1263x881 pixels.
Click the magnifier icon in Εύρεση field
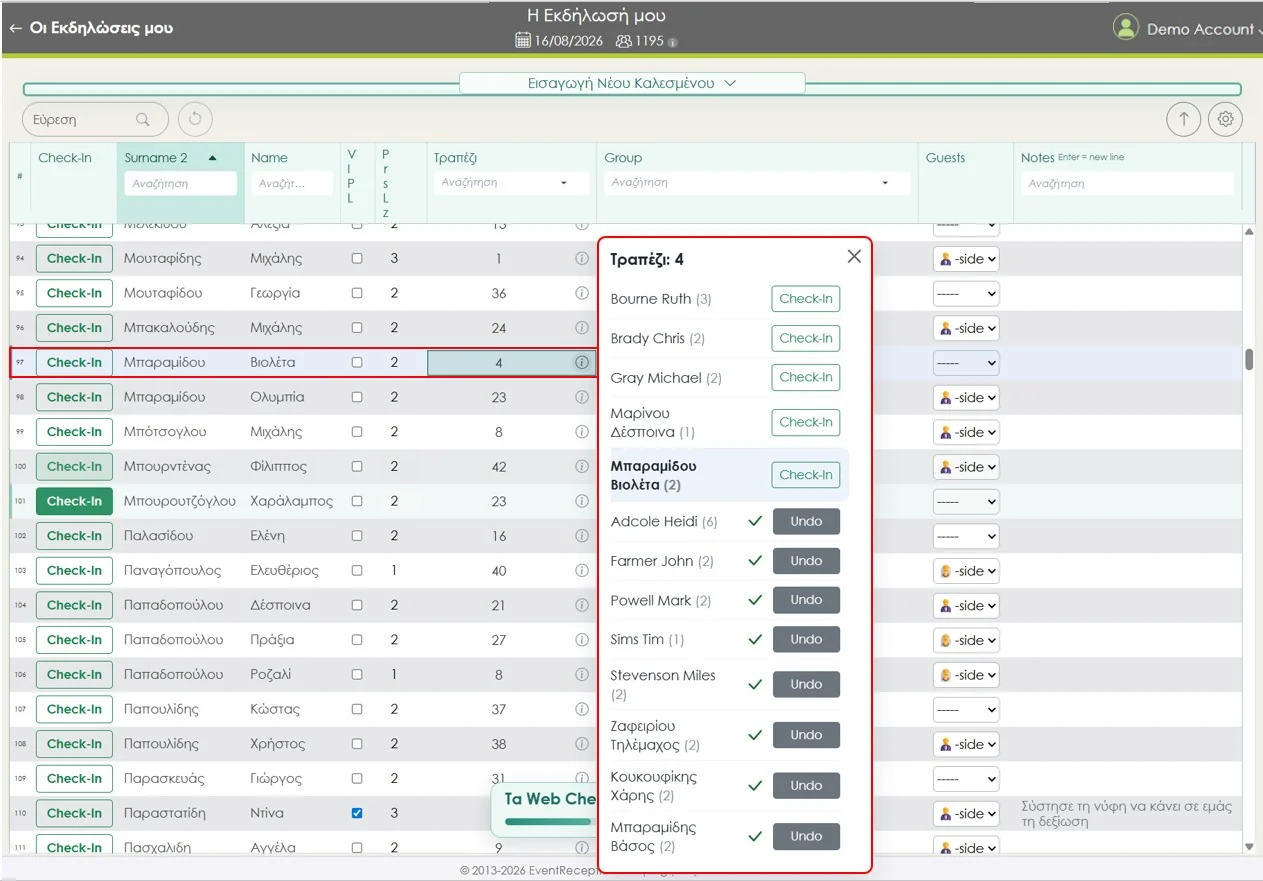(x=143, y=120)
